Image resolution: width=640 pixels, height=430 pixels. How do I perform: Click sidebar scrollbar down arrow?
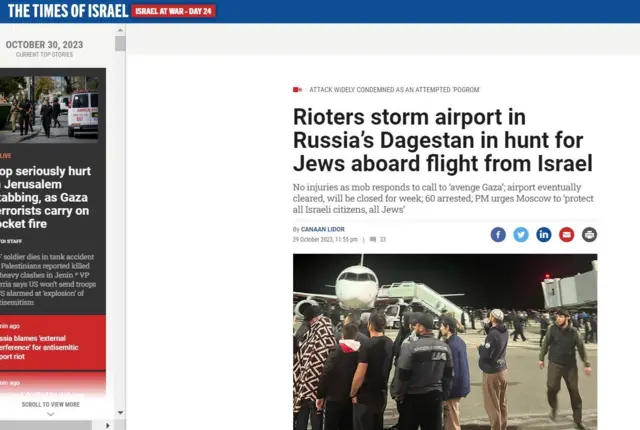coord(120,412)
